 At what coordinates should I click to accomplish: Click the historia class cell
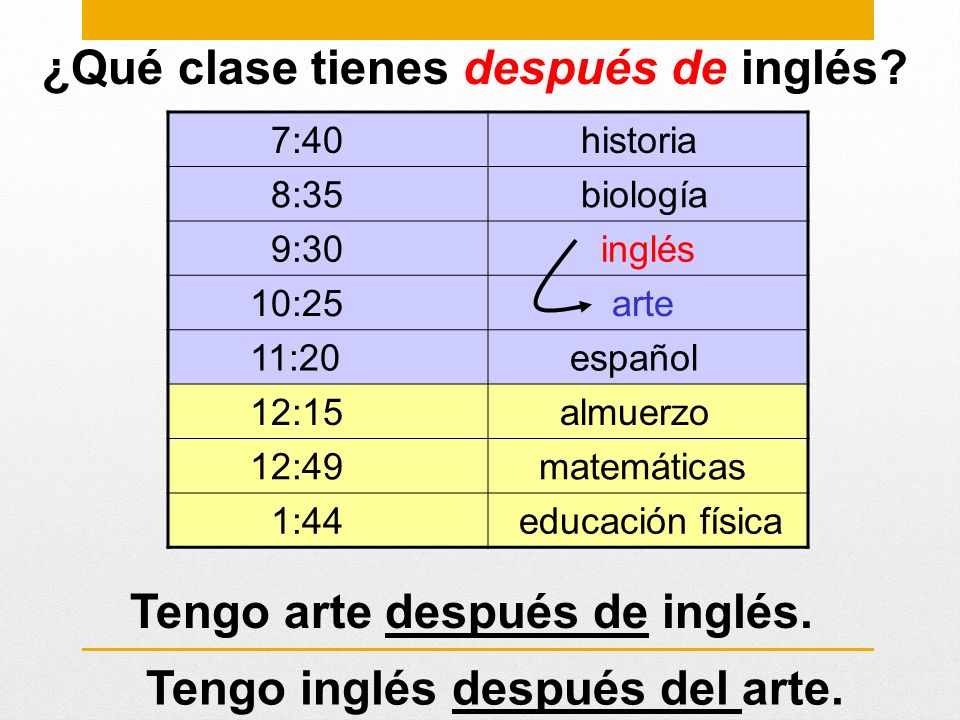coord(648,140)
